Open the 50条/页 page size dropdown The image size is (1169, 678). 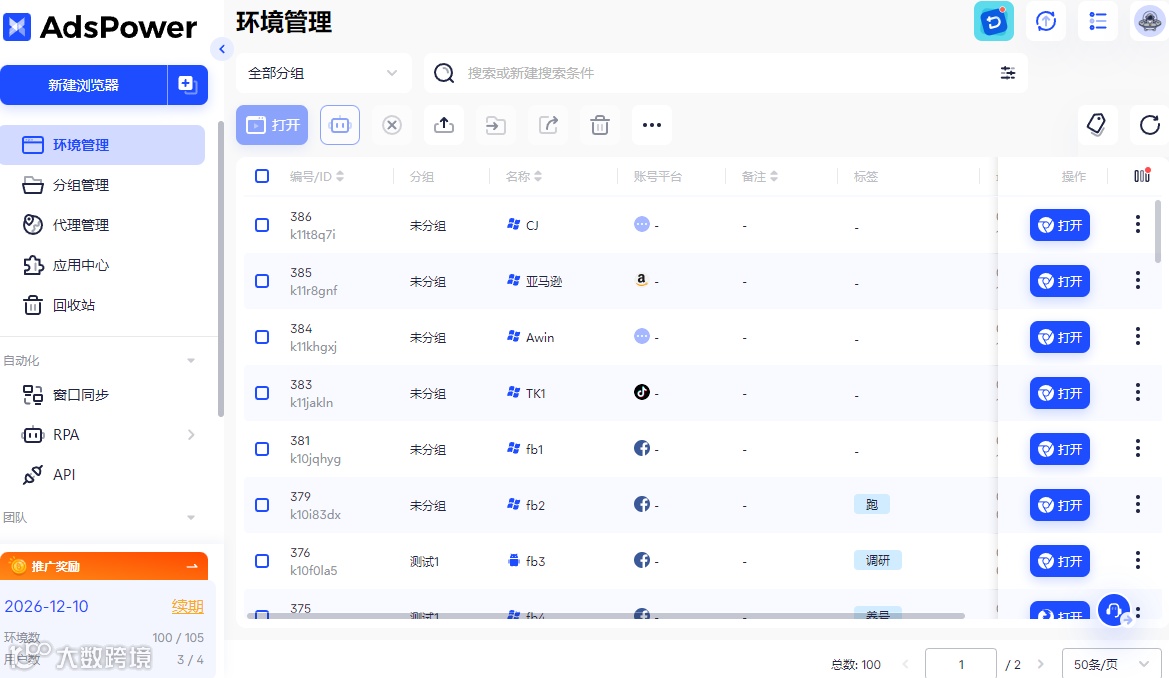[1111, 664]
